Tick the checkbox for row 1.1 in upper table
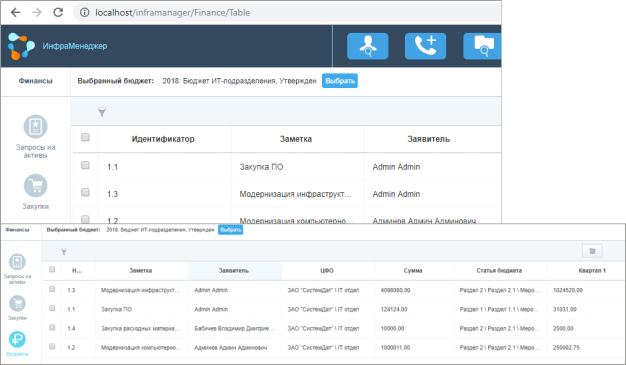 [x=85, y=165]
